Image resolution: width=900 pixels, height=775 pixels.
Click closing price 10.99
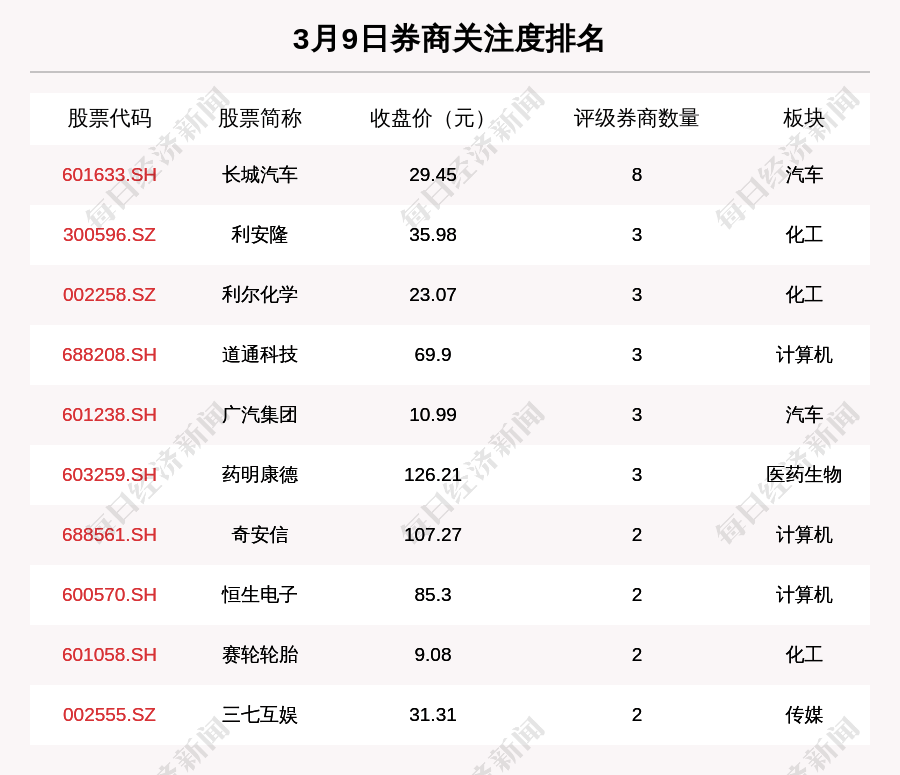tap(433, 414)
